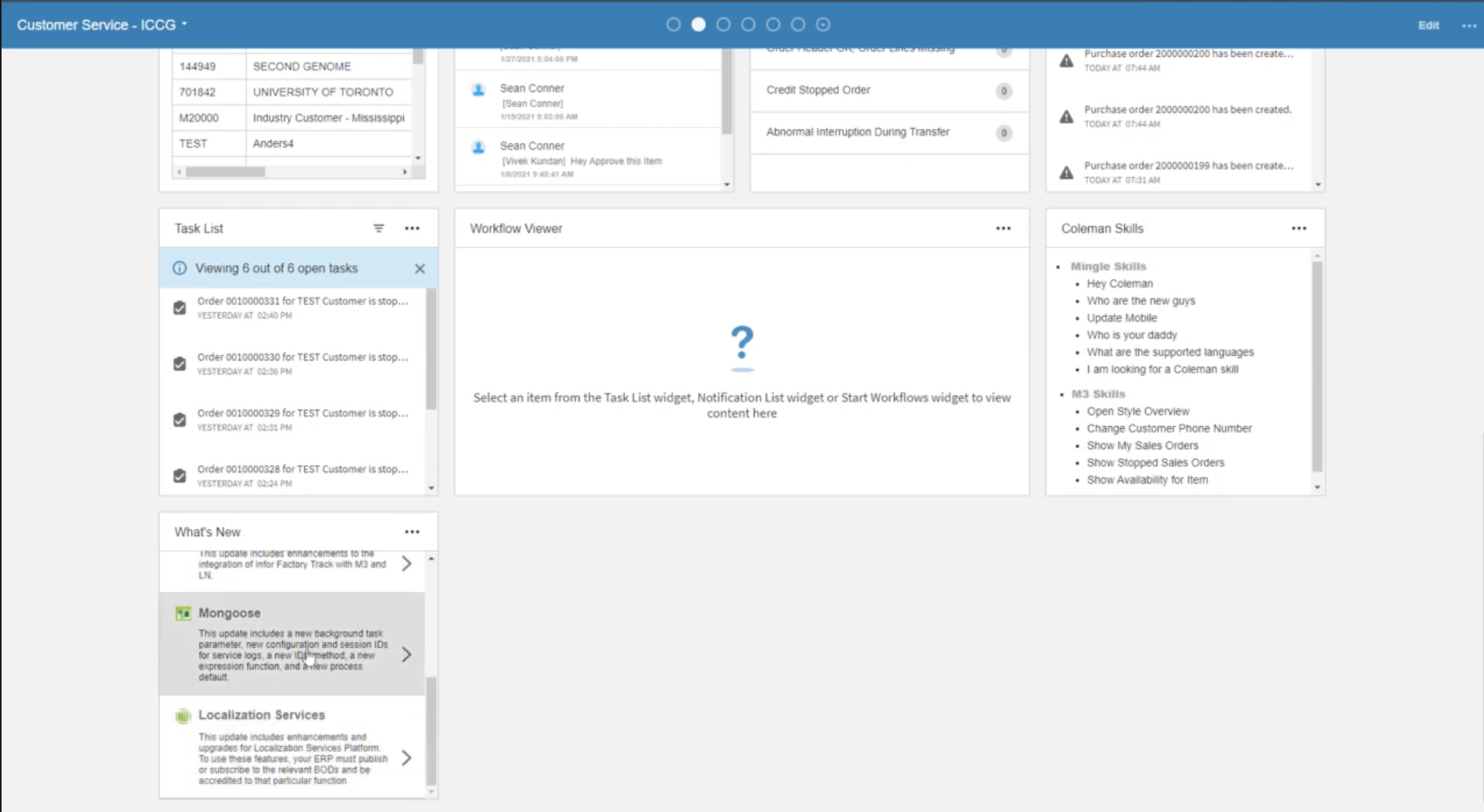
Task: Expand the Localization Services entry chevron
Action: pos(406,758)
